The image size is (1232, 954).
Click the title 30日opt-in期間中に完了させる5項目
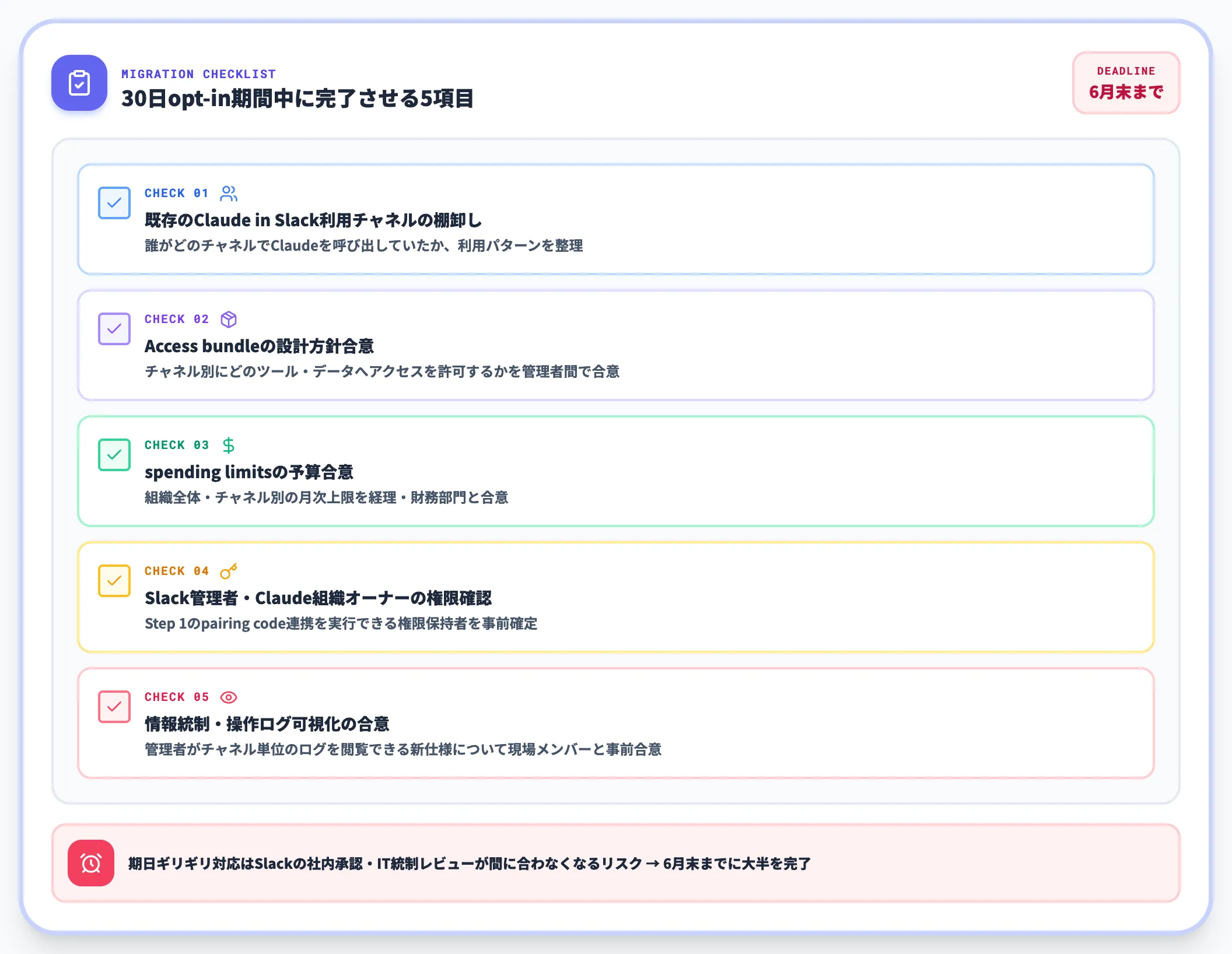click(x=297, y=98)
